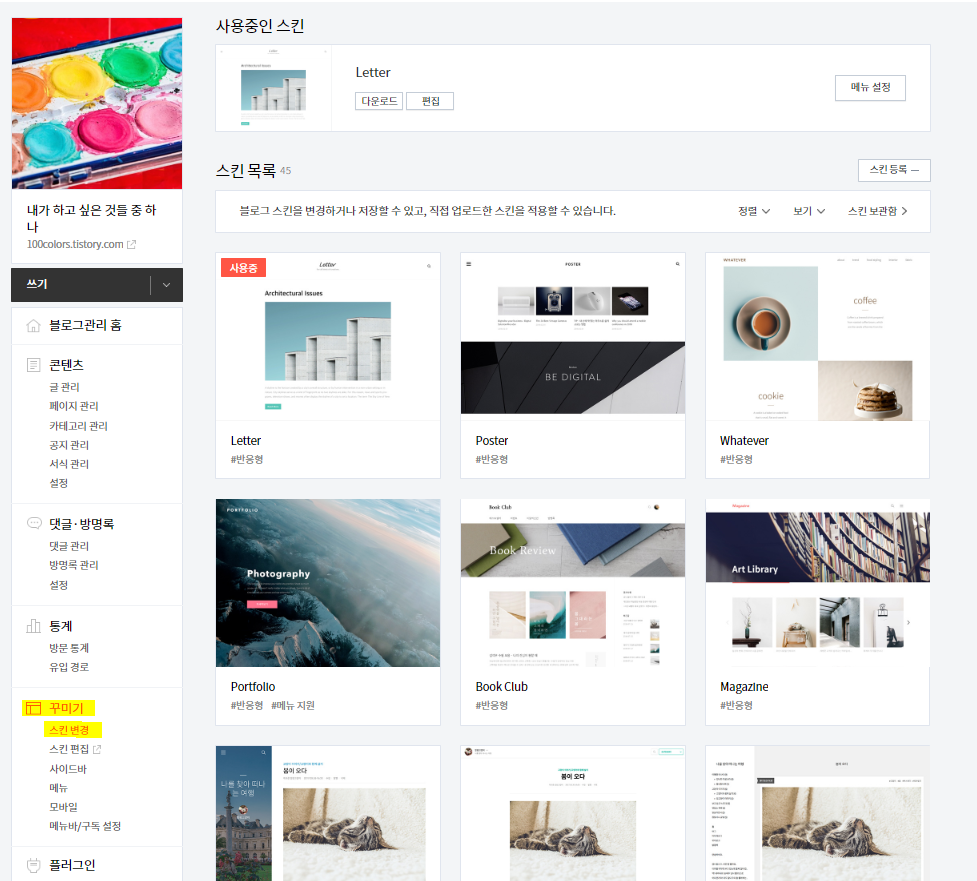Click the 플러그인 section header
This screenshot has width=977, height=881.
[72, 865]
